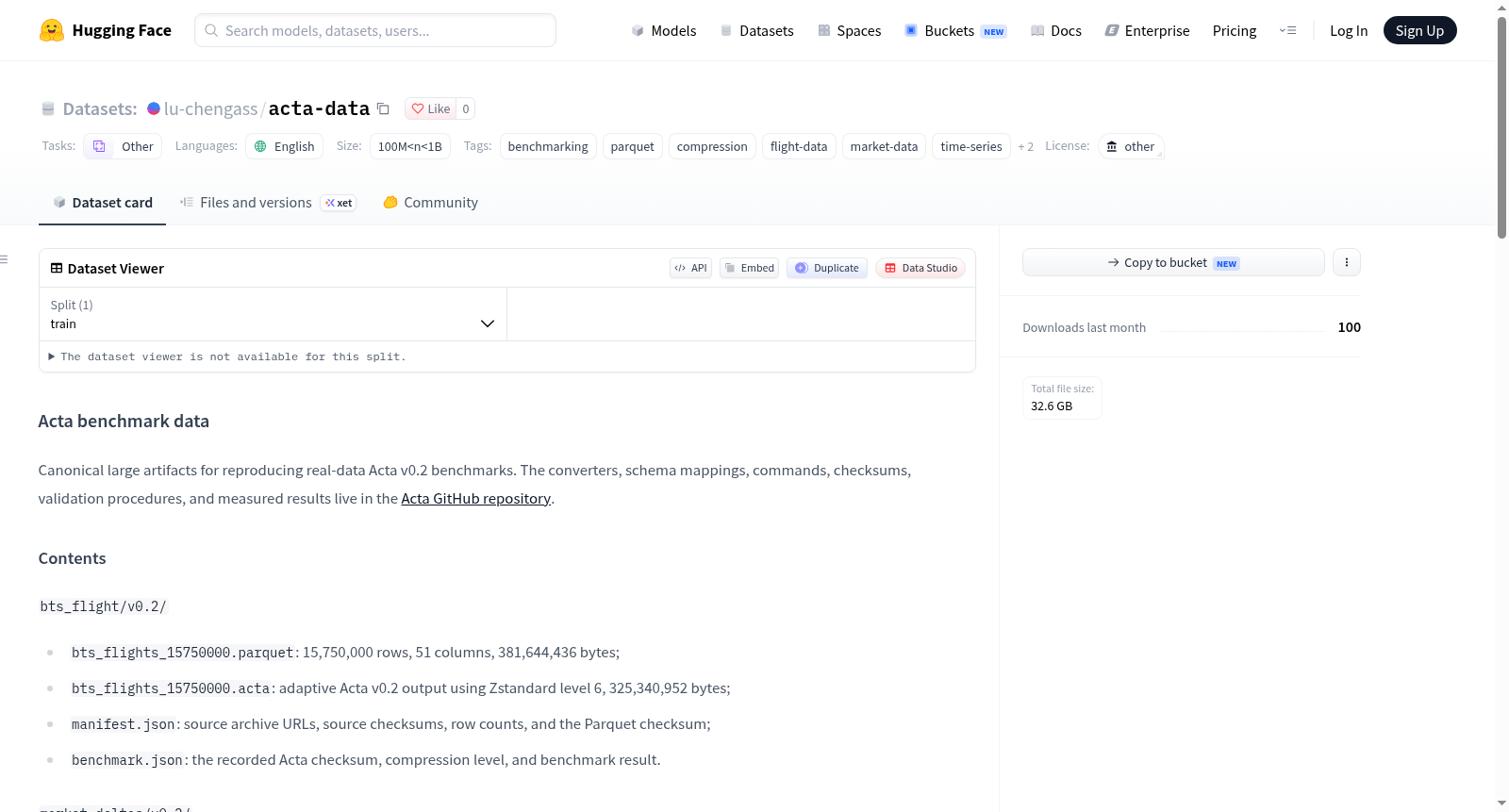1509x812 pixels.
Task: Expand the Split train dropdown
Action: (273, 314)
